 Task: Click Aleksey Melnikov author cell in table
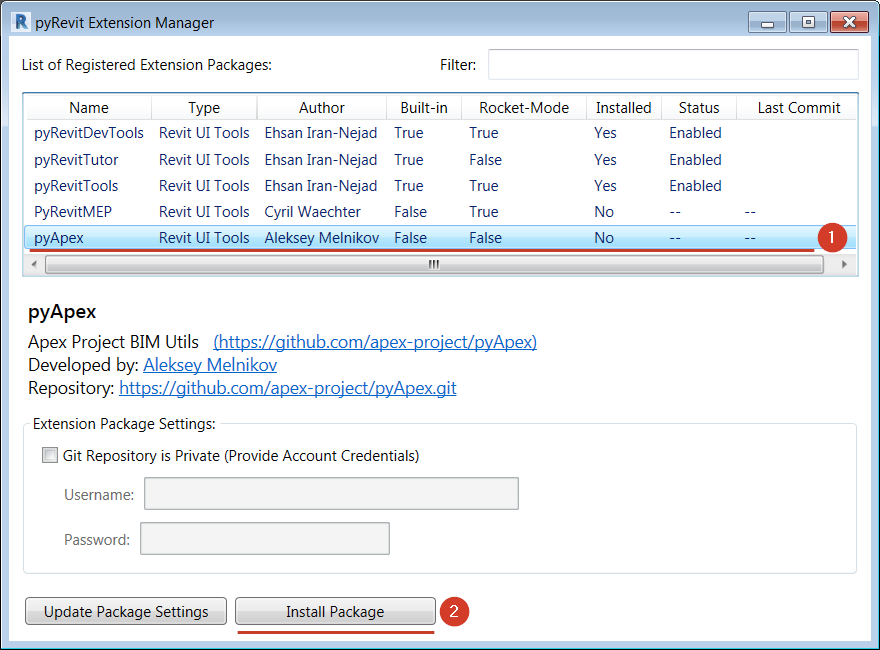point(322,237)
